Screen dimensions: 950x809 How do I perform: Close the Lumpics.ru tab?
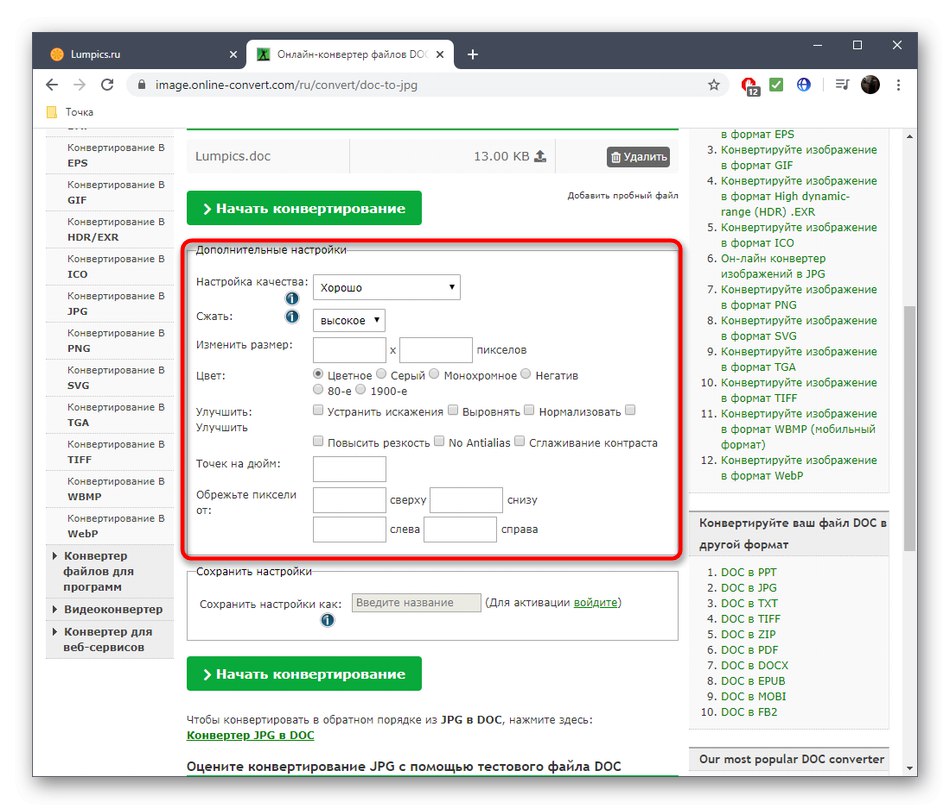click(x=233, y=55)
